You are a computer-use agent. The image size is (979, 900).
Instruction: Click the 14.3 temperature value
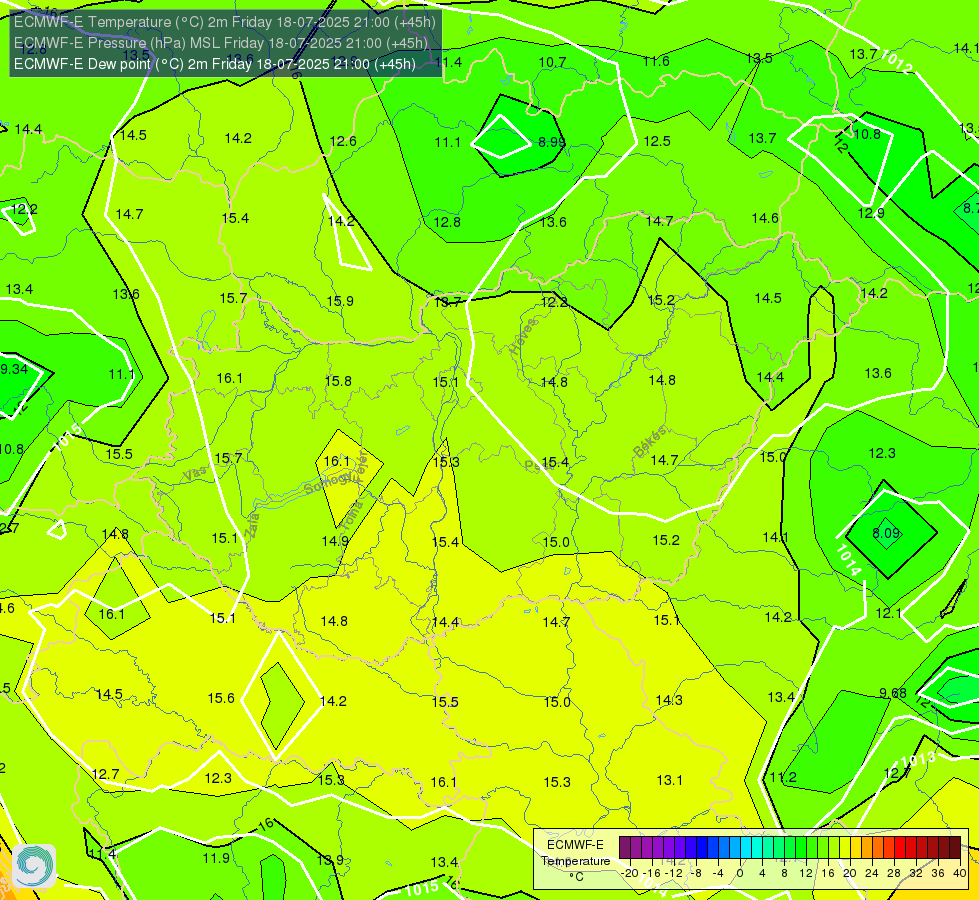click(x=669, y=700)
